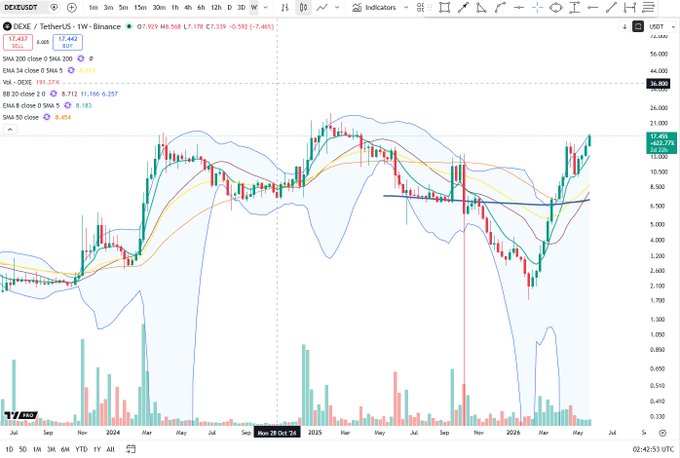The height and width of the screenshot is (458, 680).
Task: Switch to the 15m timeframe
Action: (x=140, y=7)
